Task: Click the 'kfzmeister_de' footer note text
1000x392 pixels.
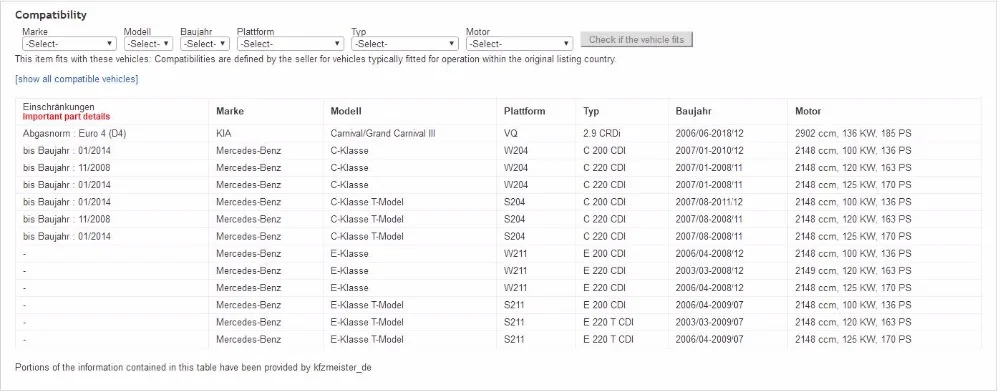Action: click(342, 368)
